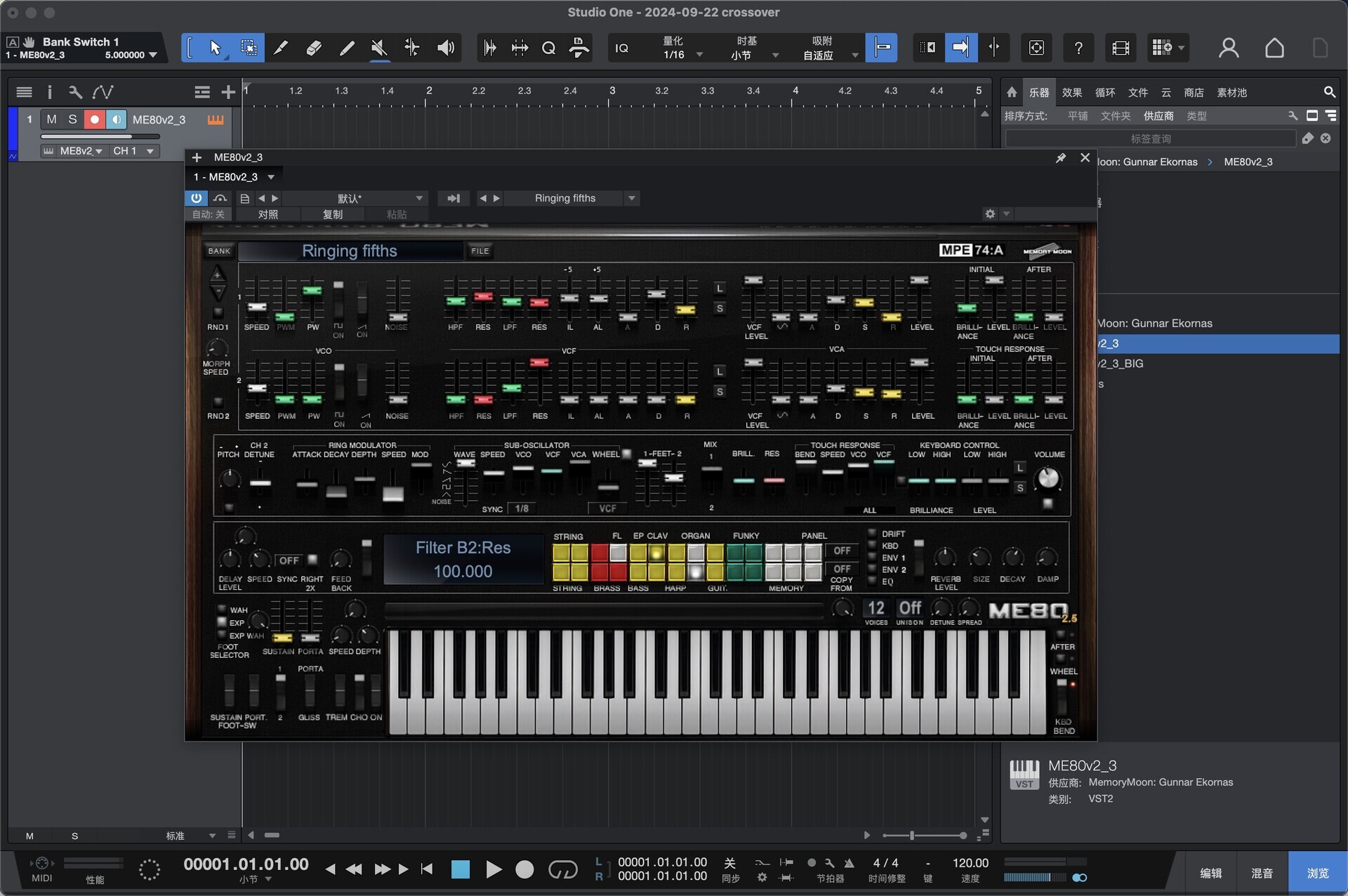
Task: Select the Eraser tool in toolbar
Action: click(314, 48)
